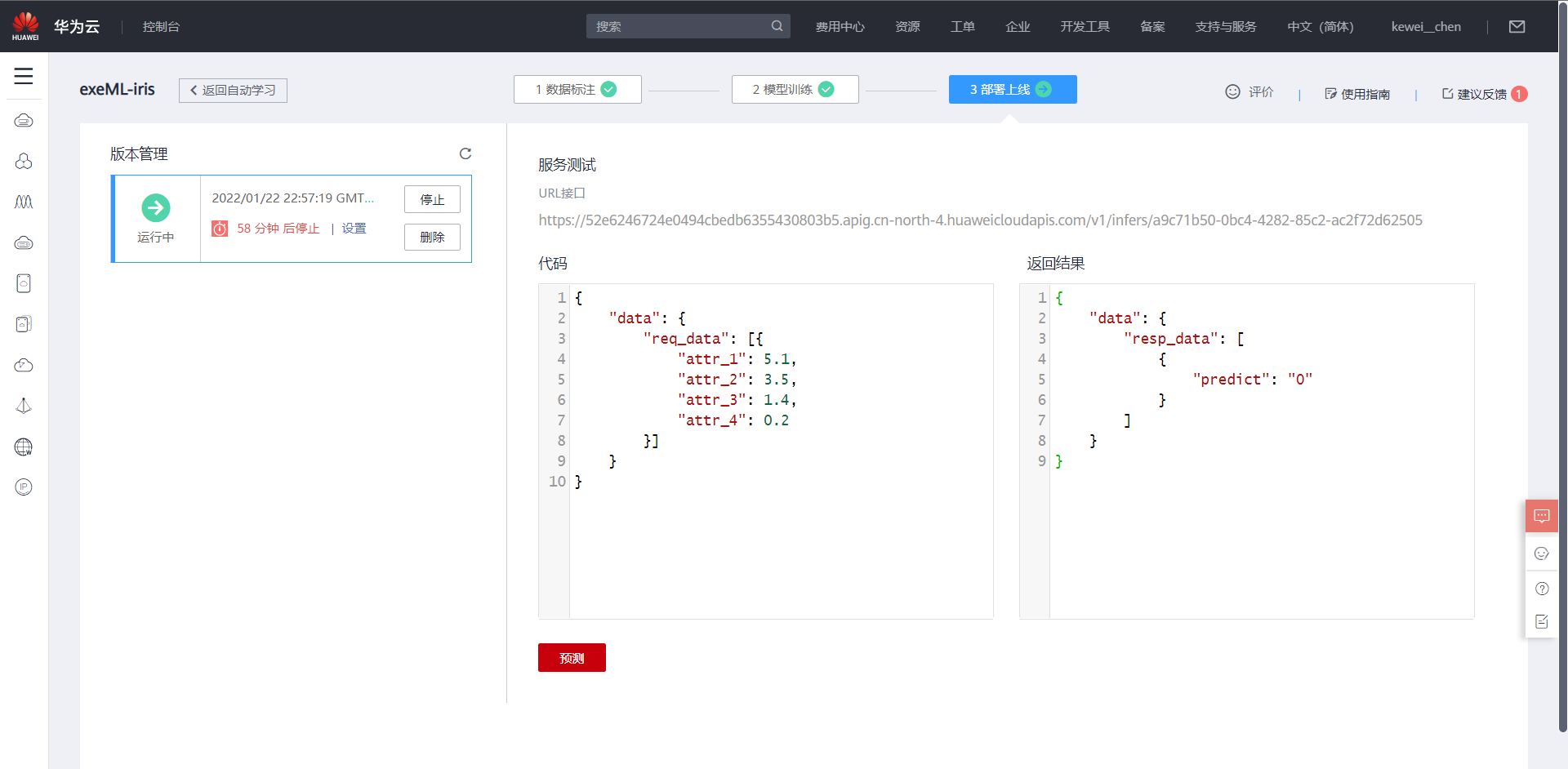Click the 评价 link
Viewport: 1568px width, 769px height.
click(1249, 92)
